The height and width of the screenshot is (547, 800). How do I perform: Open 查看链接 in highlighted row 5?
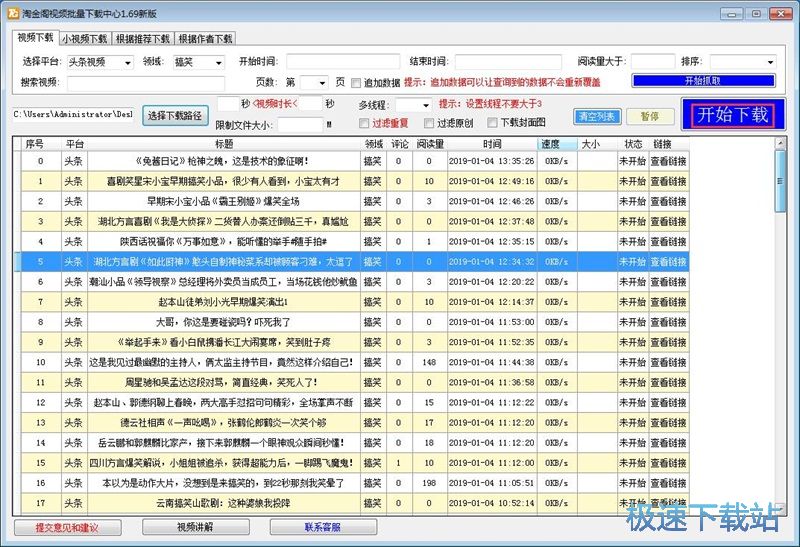tap(668, 262)
